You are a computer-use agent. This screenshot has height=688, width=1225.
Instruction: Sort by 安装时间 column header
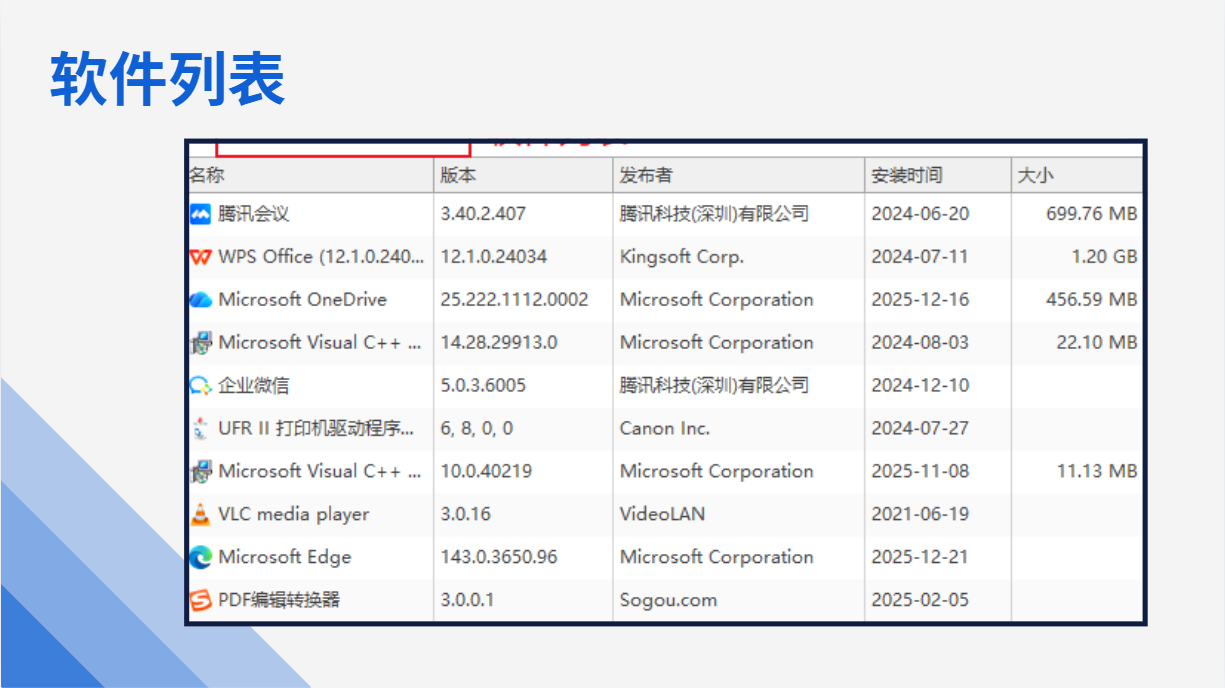906,176
